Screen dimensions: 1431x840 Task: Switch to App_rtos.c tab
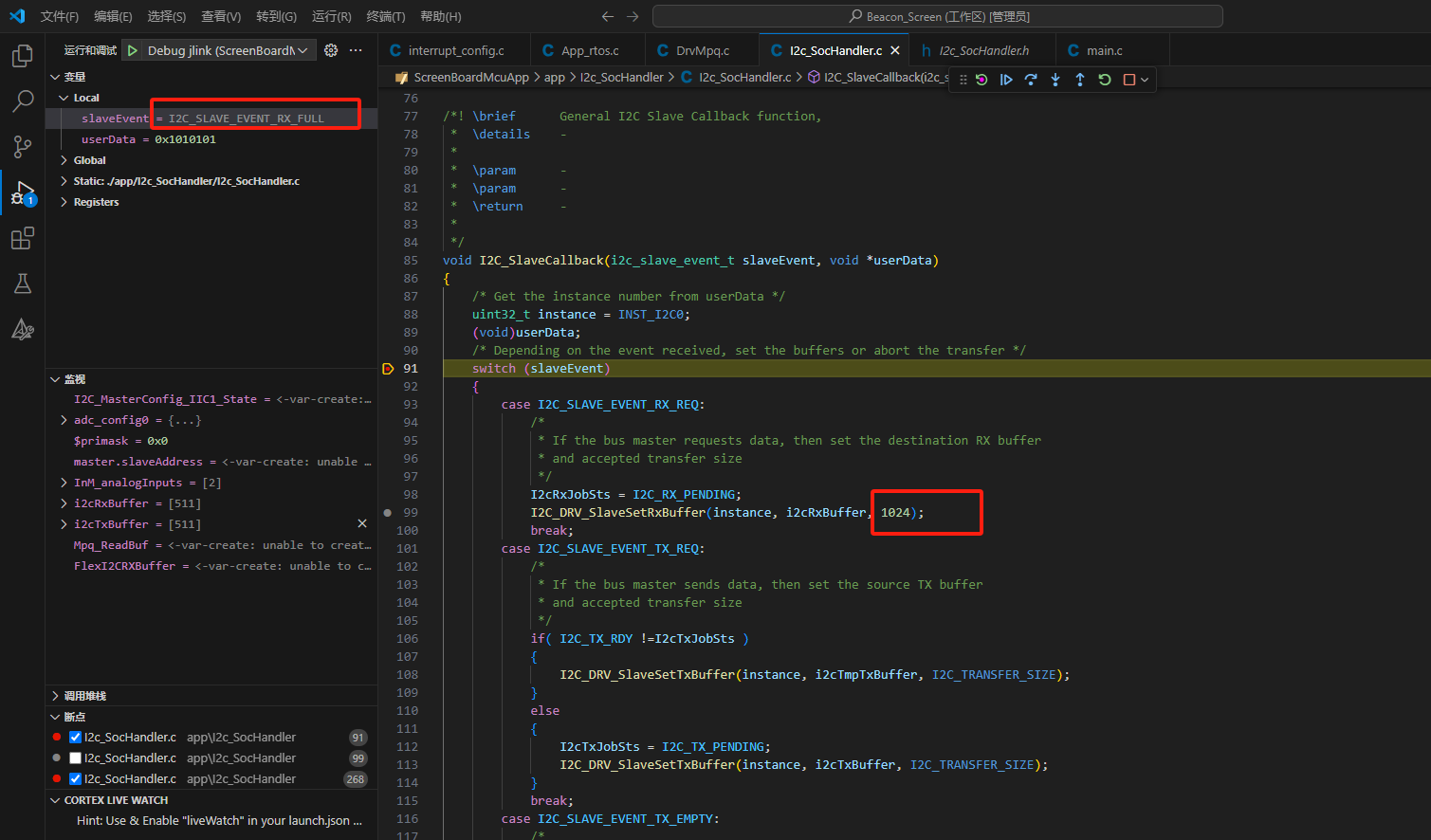[588, 50]
